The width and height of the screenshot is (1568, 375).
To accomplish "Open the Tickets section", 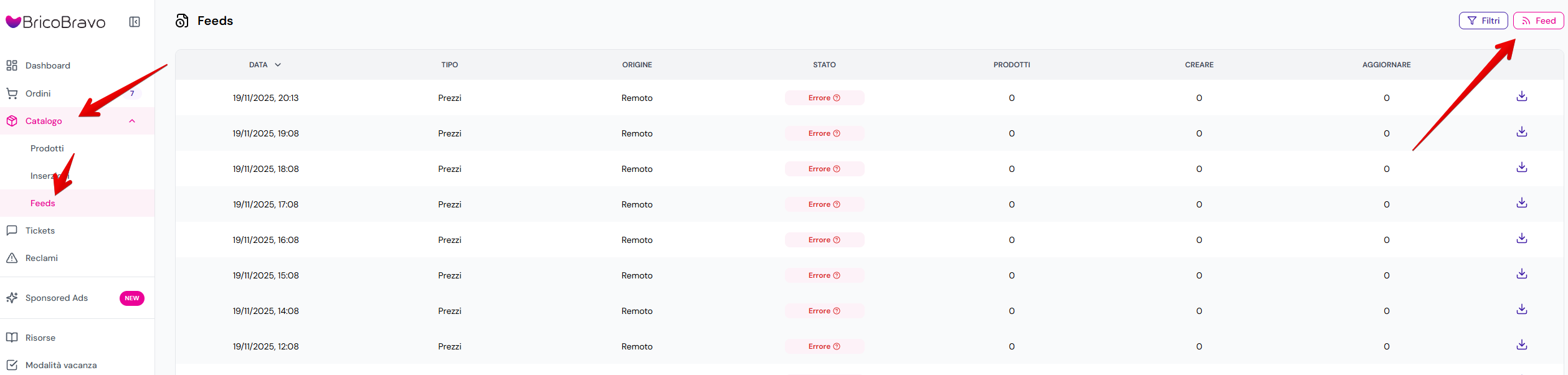I will pos(40,230).
